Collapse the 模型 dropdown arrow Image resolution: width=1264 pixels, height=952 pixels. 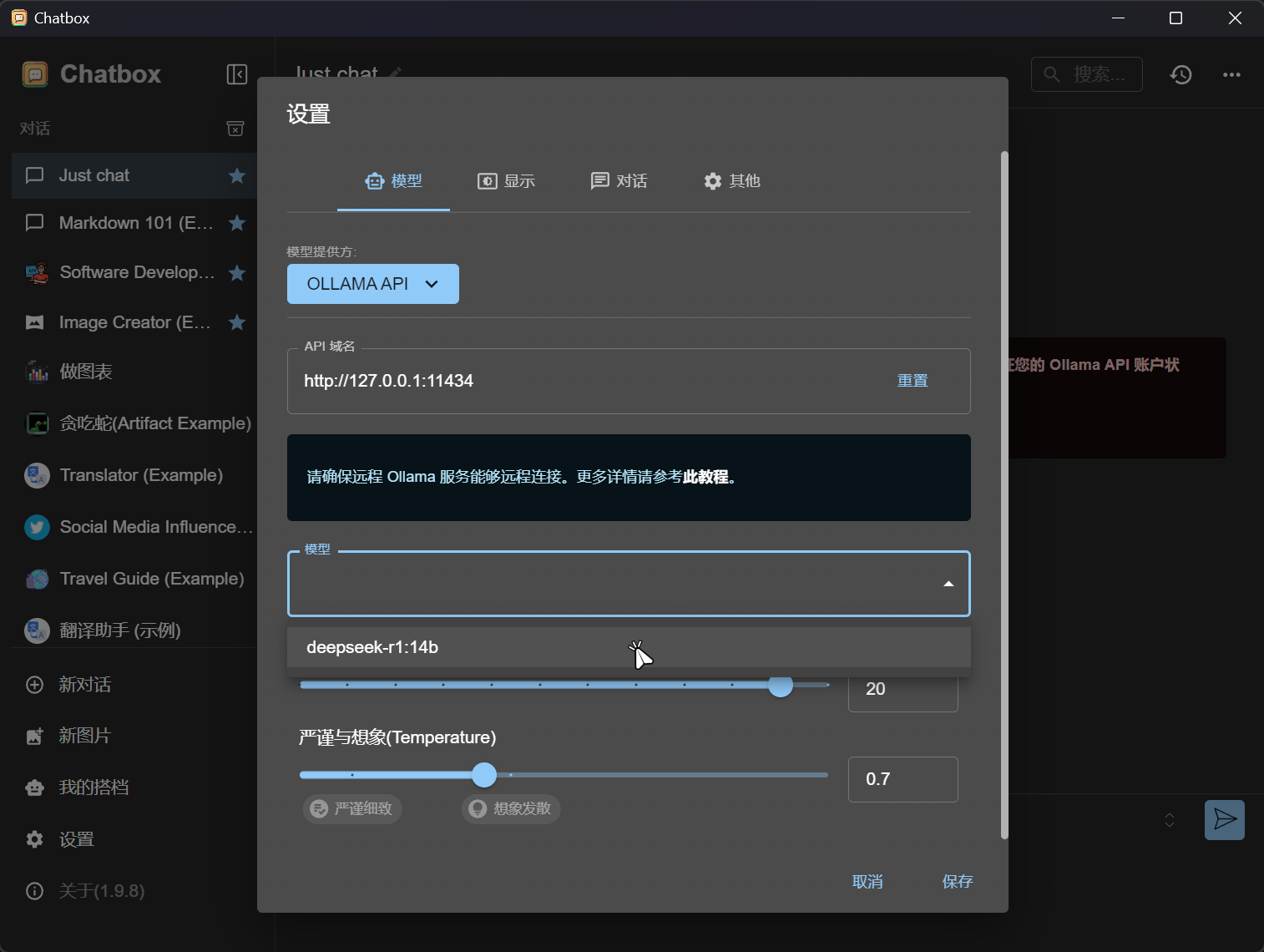tap(948, 584)
